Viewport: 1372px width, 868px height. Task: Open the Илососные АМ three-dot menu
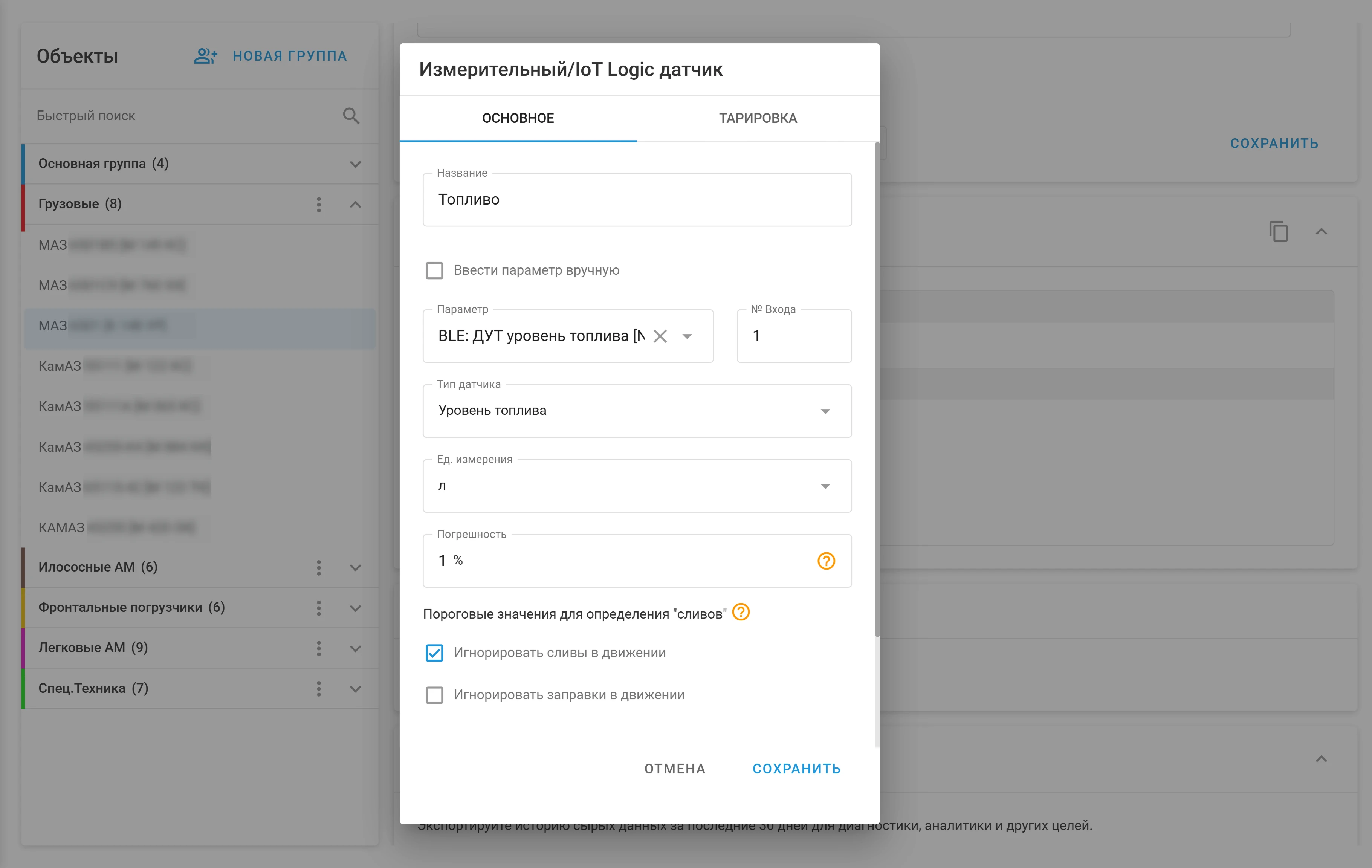tap(319, 568)
